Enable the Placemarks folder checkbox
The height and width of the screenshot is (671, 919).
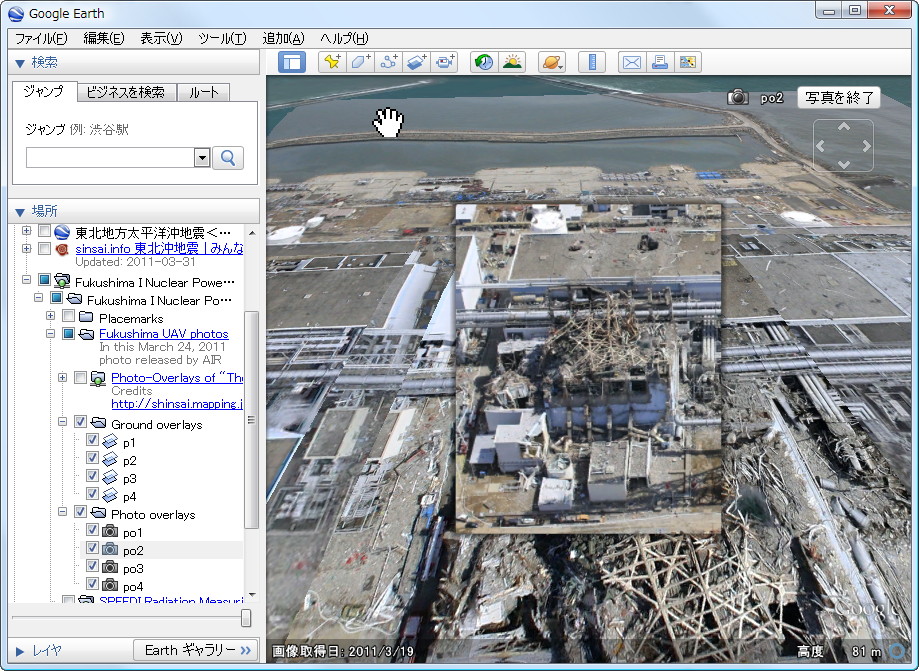[x=68, y=317]
